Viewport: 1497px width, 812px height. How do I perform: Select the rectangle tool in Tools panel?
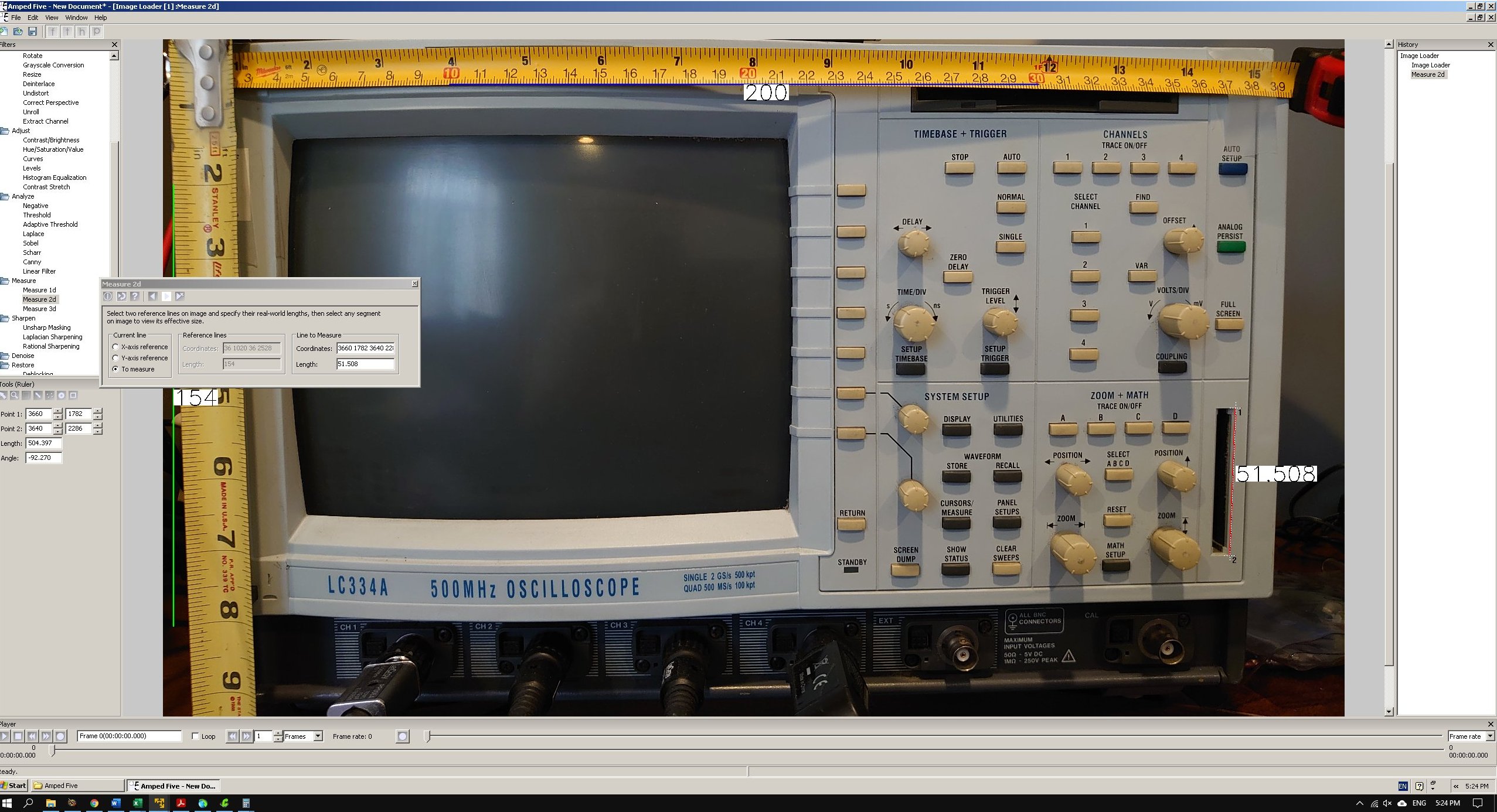tap(73, 395)
